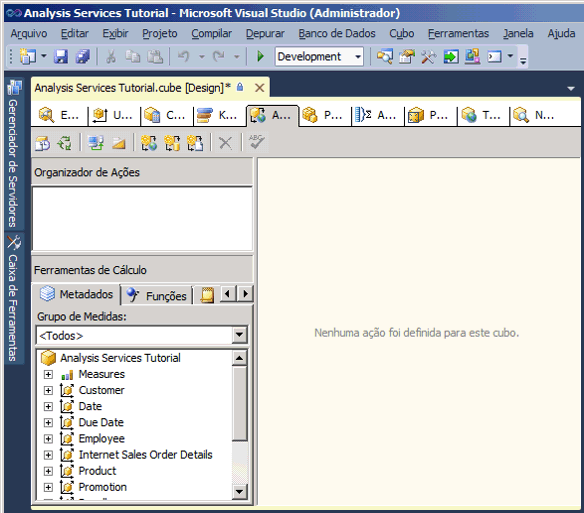Open the Solution Explorer toolbar icon
The width and height of the screenshot is (584, 513).
pyautogui.click(x=384, y=57)
